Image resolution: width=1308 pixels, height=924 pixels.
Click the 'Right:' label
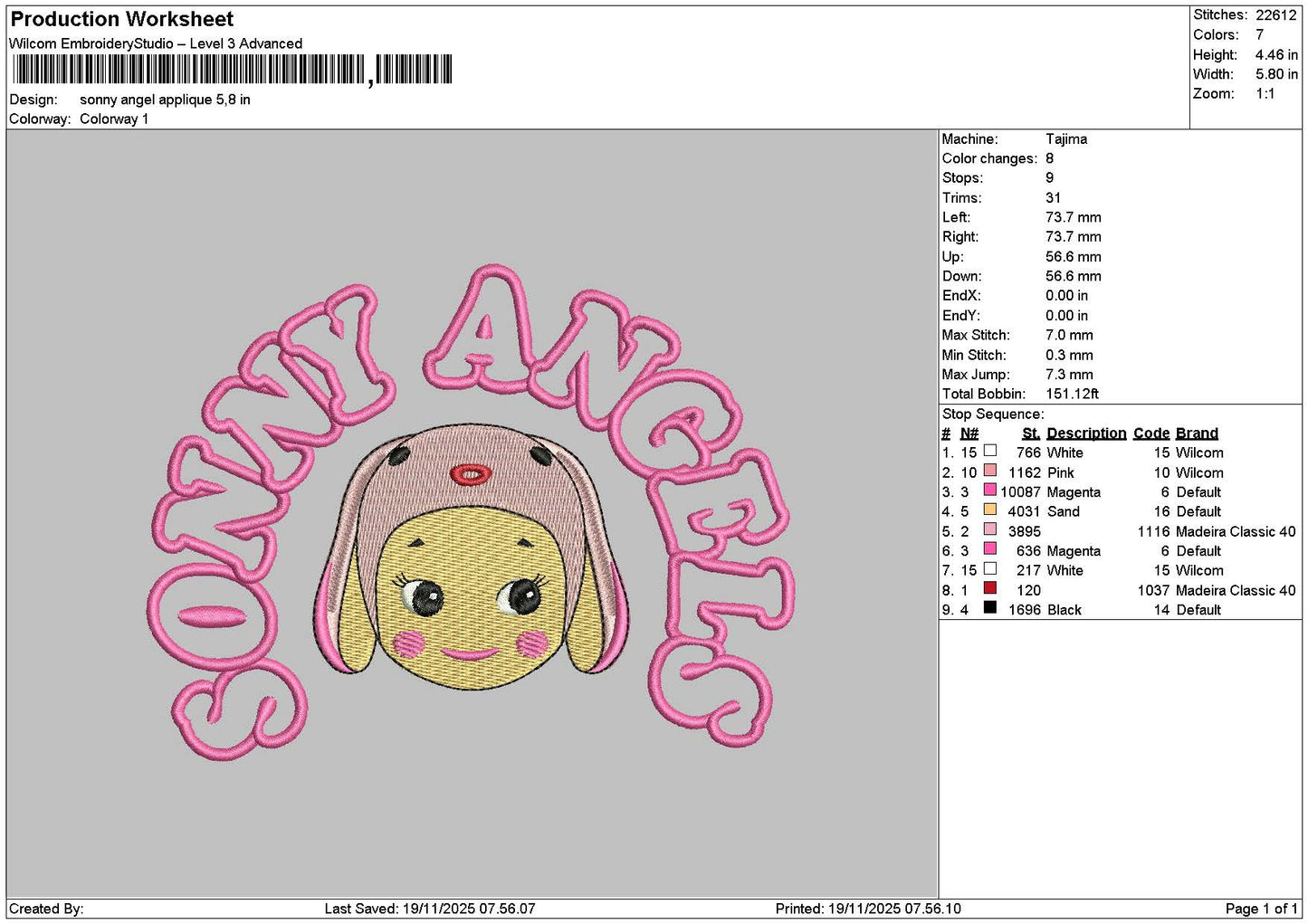click(960, 237)
